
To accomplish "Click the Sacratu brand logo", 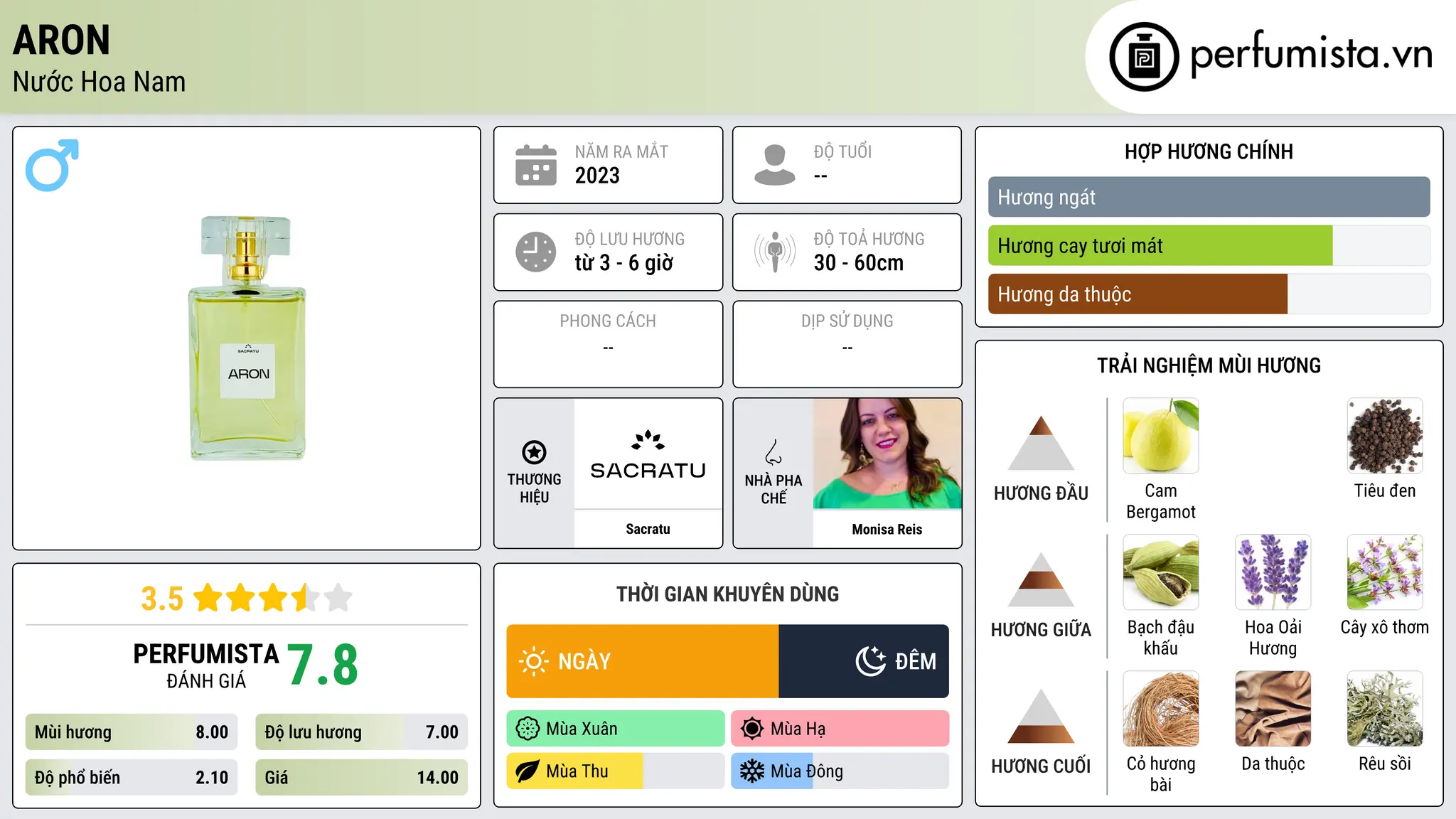I will tap(648, 455).
